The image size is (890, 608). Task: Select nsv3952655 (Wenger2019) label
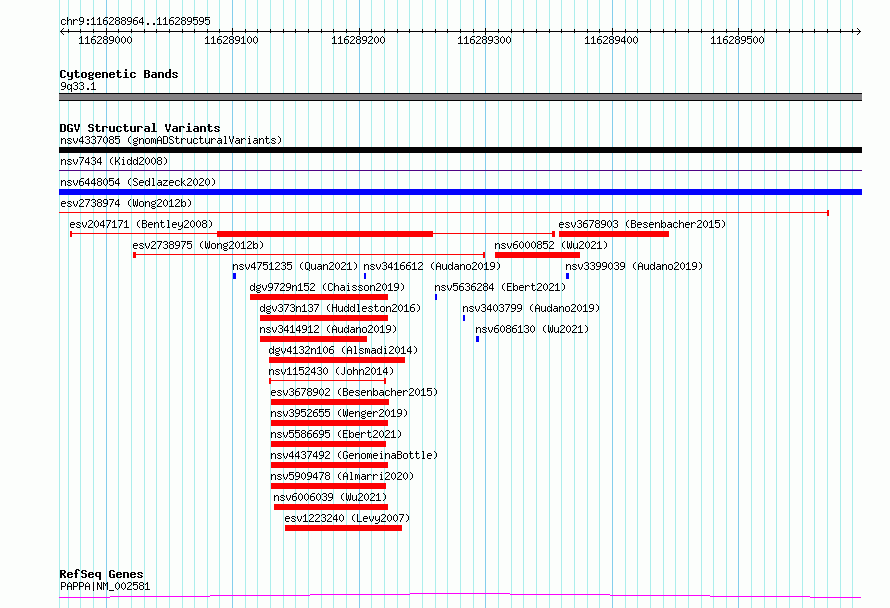coord(339,413)
